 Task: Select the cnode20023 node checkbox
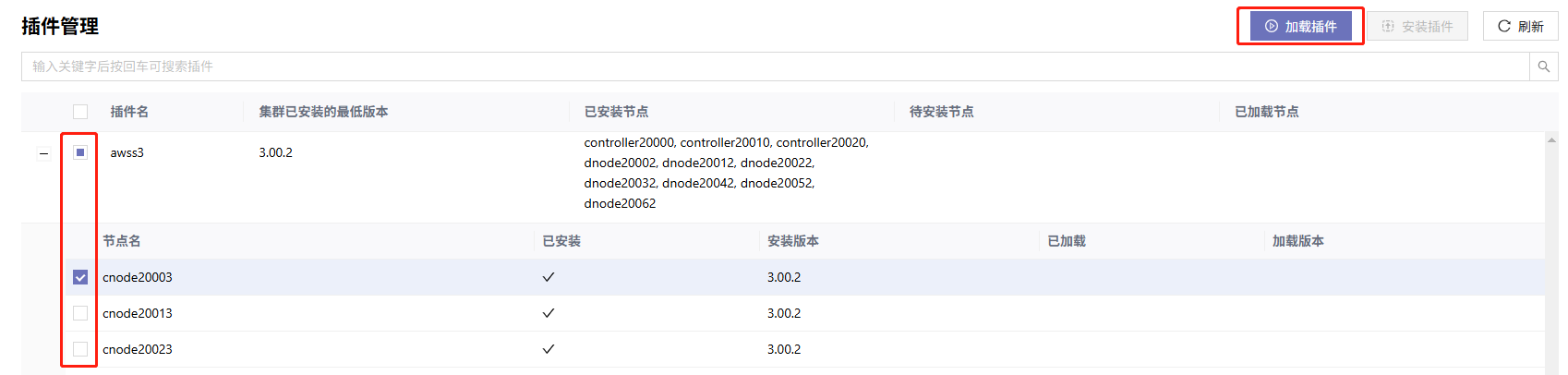coord(80,349)
